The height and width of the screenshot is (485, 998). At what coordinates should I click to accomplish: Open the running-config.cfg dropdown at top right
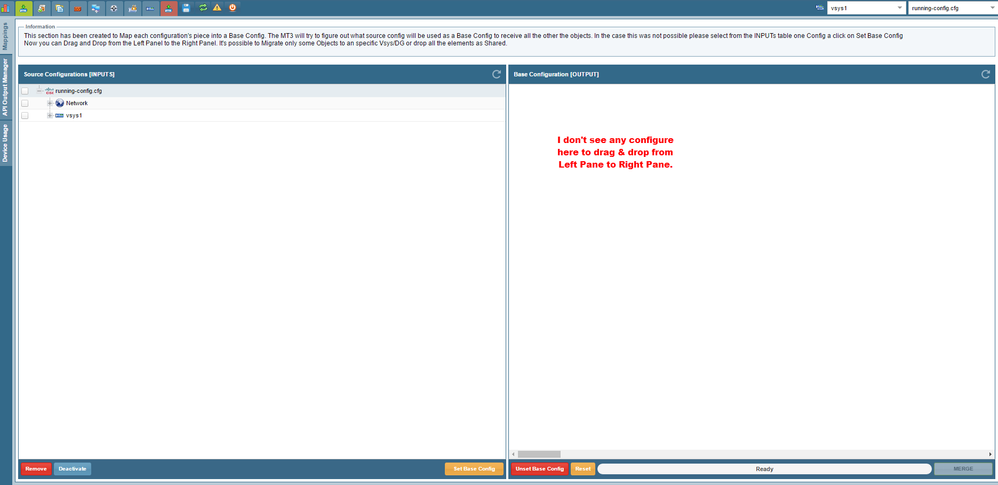(x=952, y=8)
